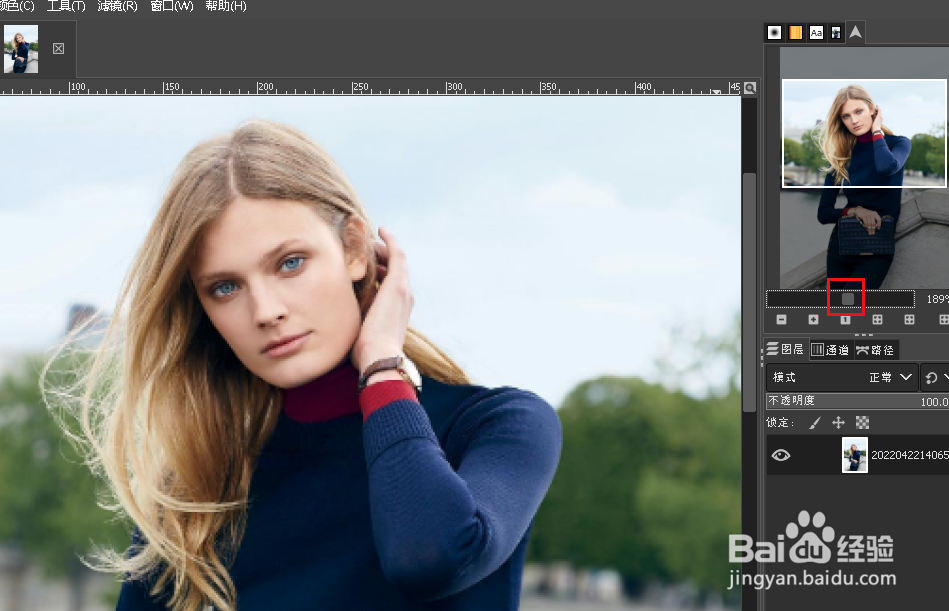This screenshot has height=611, width=949.
Task: Click the zoom-on-resize magnifier at ruler corner
Action: 750,88
